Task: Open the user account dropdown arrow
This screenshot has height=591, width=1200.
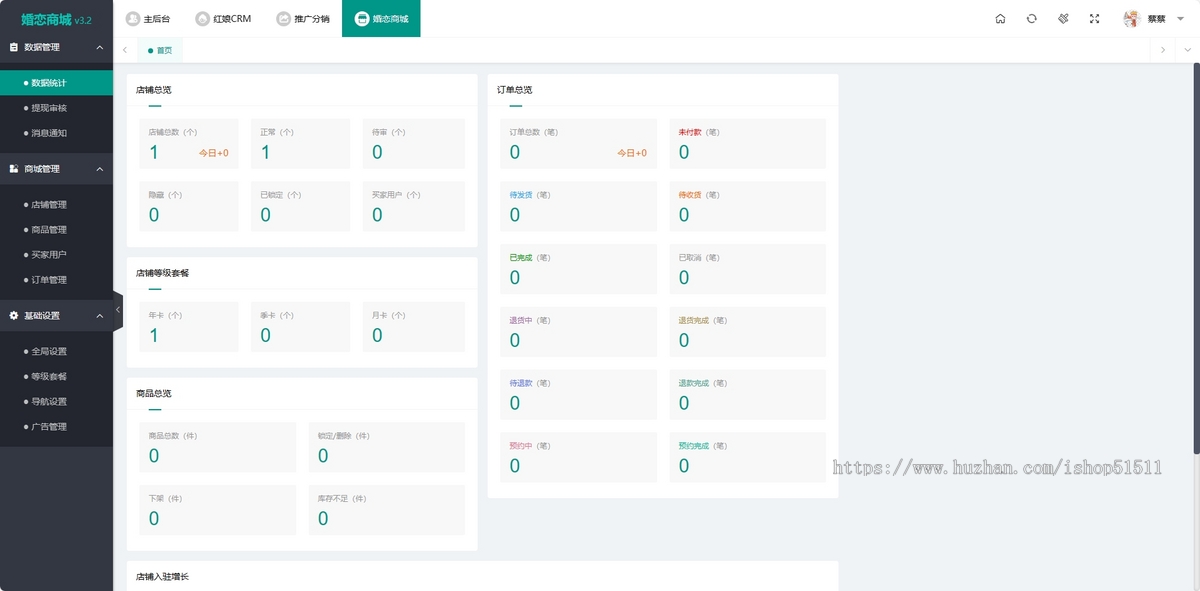Action: click(1180, 19)
